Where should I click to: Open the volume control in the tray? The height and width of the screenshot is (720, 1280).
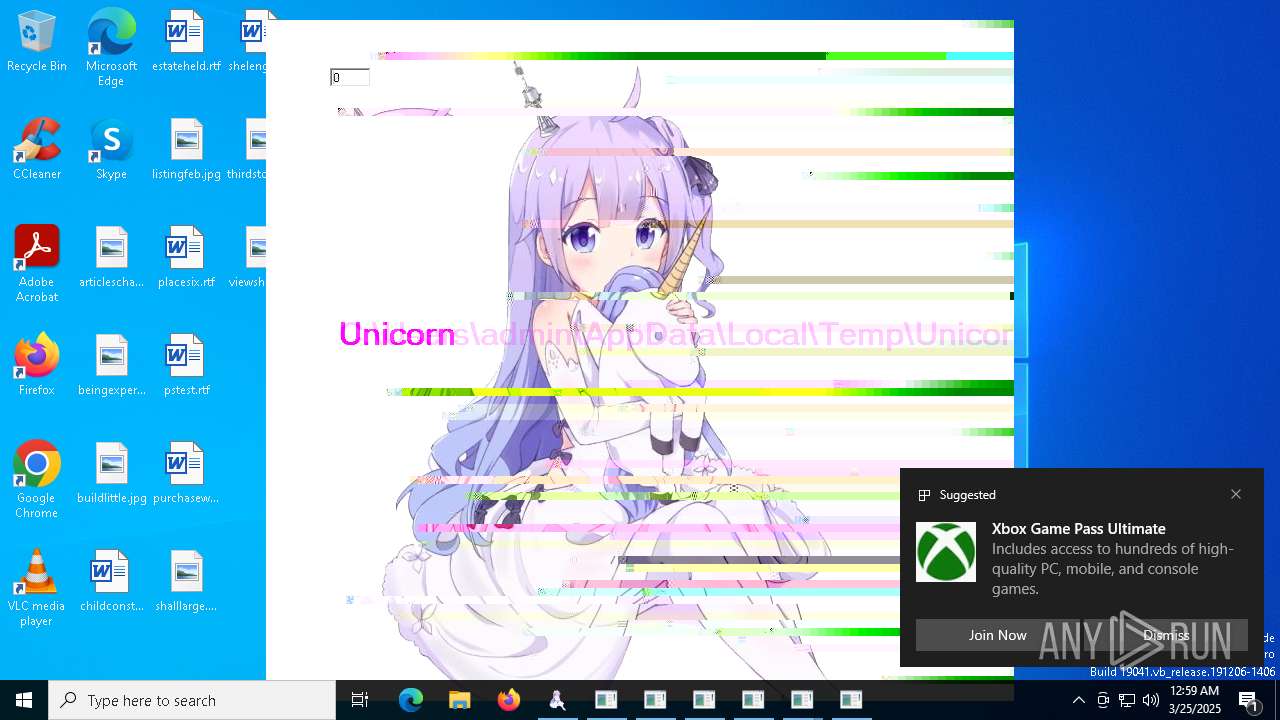[1151, 700]
